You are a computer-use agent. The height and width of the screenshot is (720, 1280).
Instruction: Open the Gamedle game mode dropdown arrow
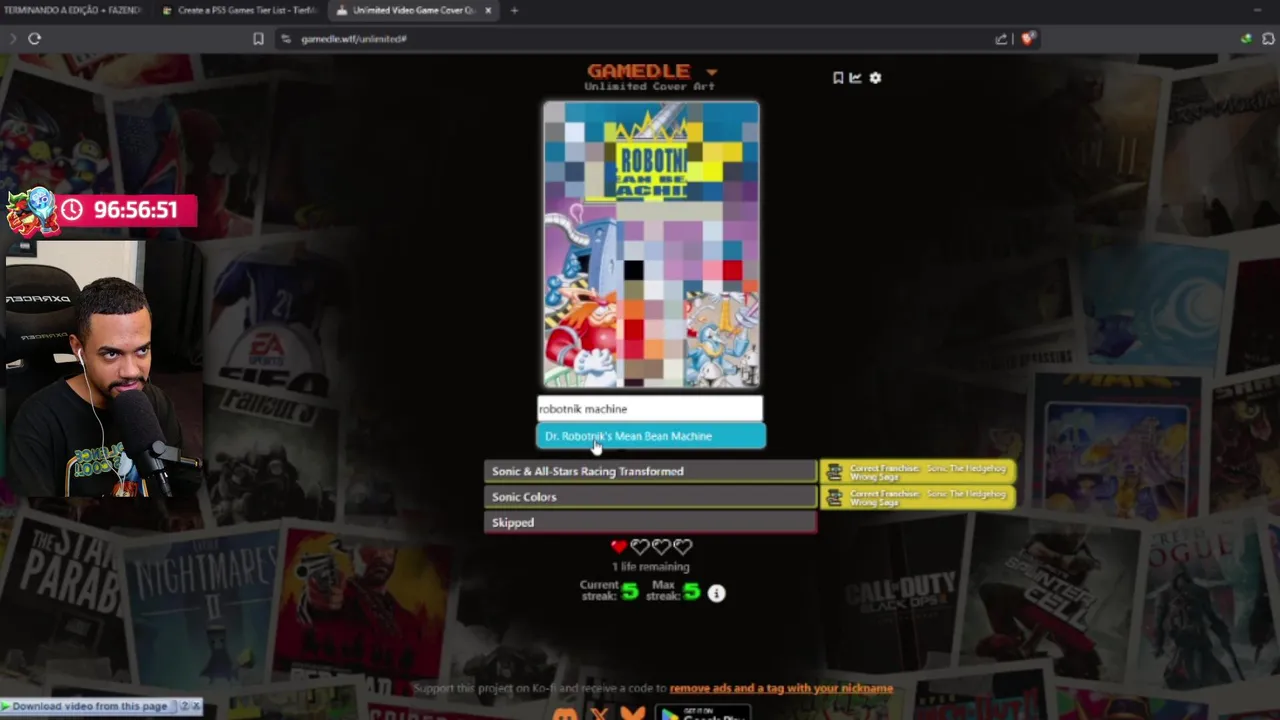[711, 72]
